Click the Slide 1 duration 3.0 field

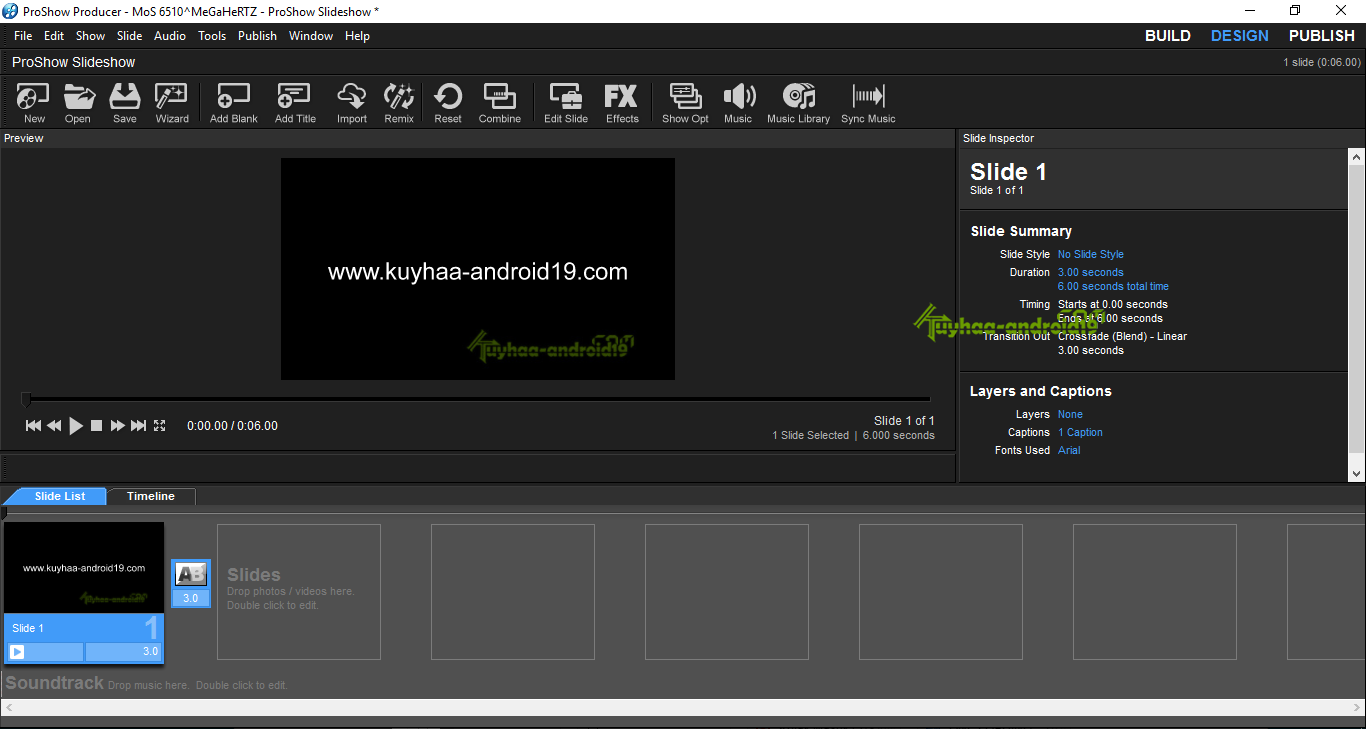122,652
